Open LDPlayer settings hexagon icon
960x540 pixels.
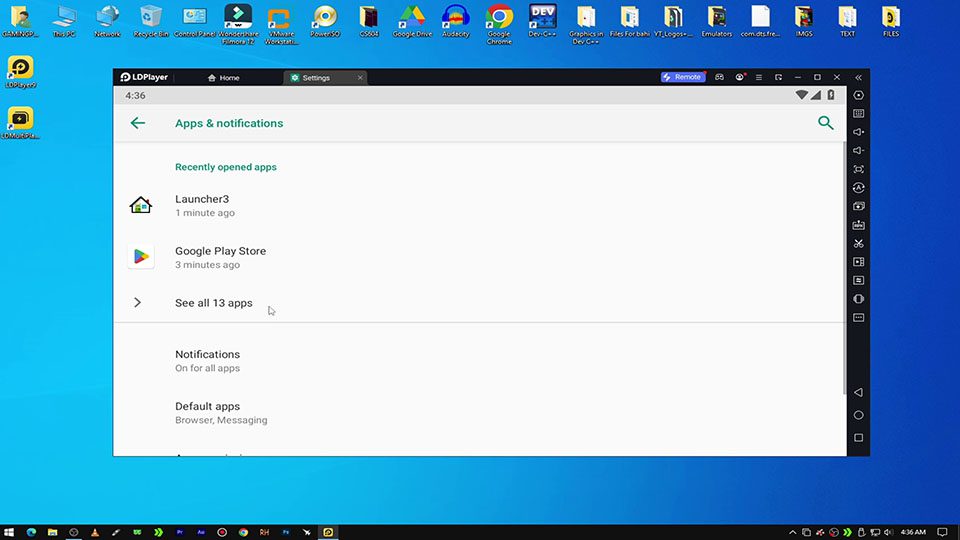(x=858, y=95)
